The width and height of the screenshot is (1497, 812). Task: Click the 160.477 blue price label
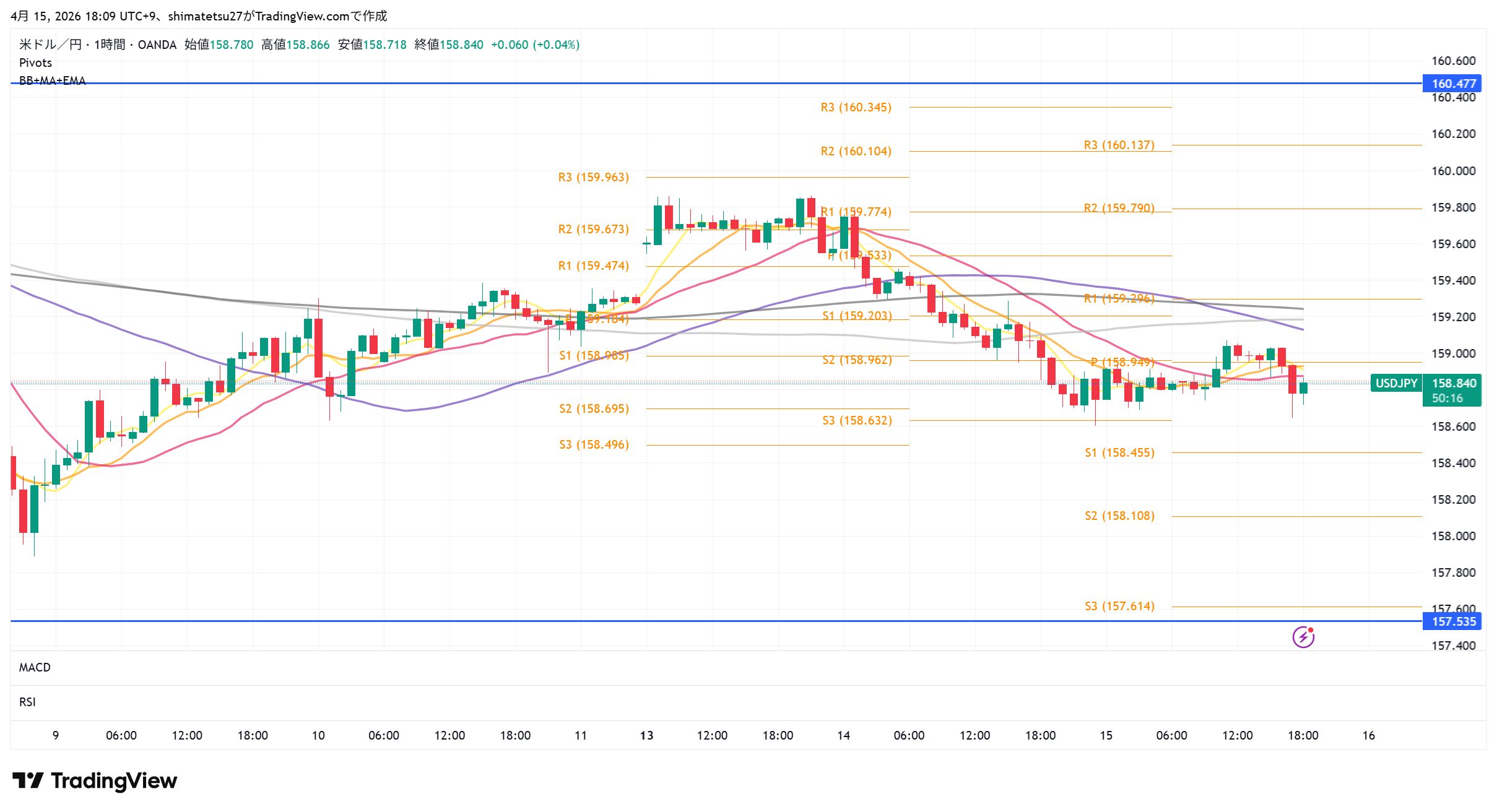pyautogui.click(x=1452, y=84)
